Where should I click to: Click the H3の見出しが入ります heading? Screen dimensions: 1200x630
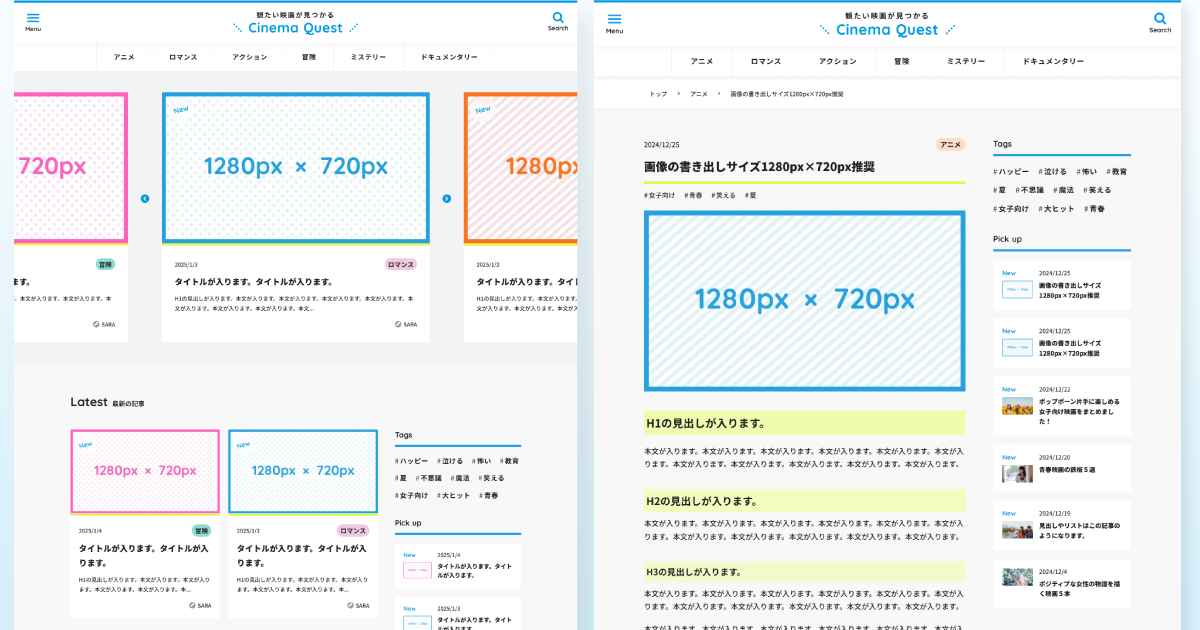click(x=804, y=572)
